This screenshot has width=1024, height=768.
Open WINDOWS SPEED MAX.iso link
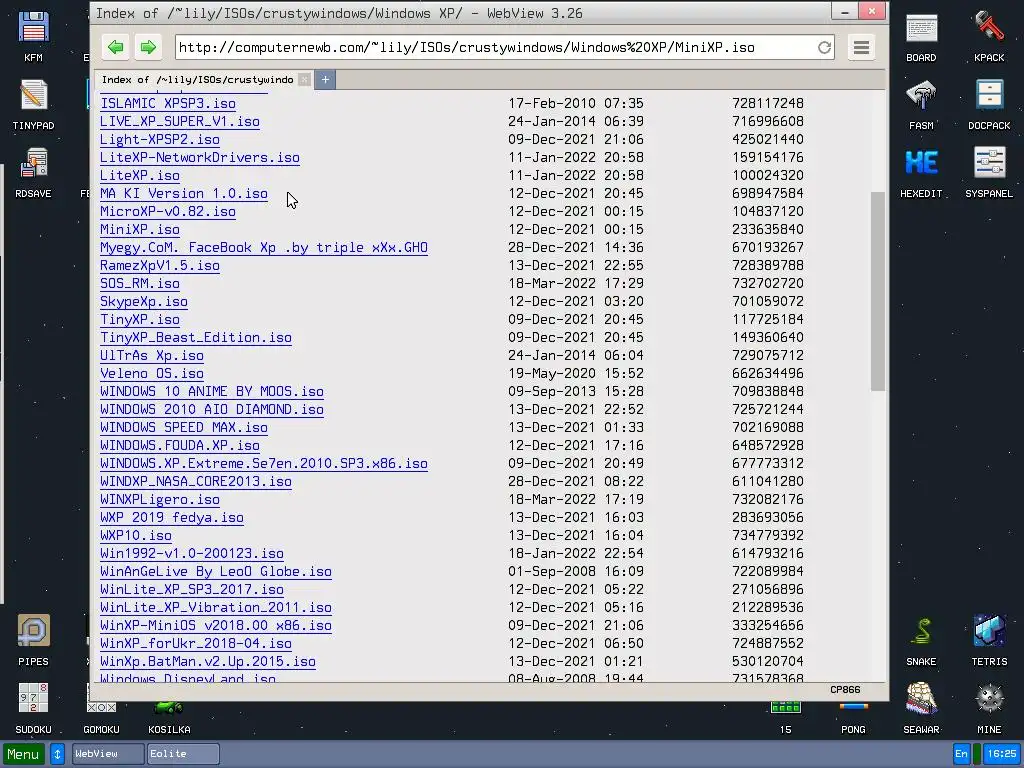tap(184, 428)
